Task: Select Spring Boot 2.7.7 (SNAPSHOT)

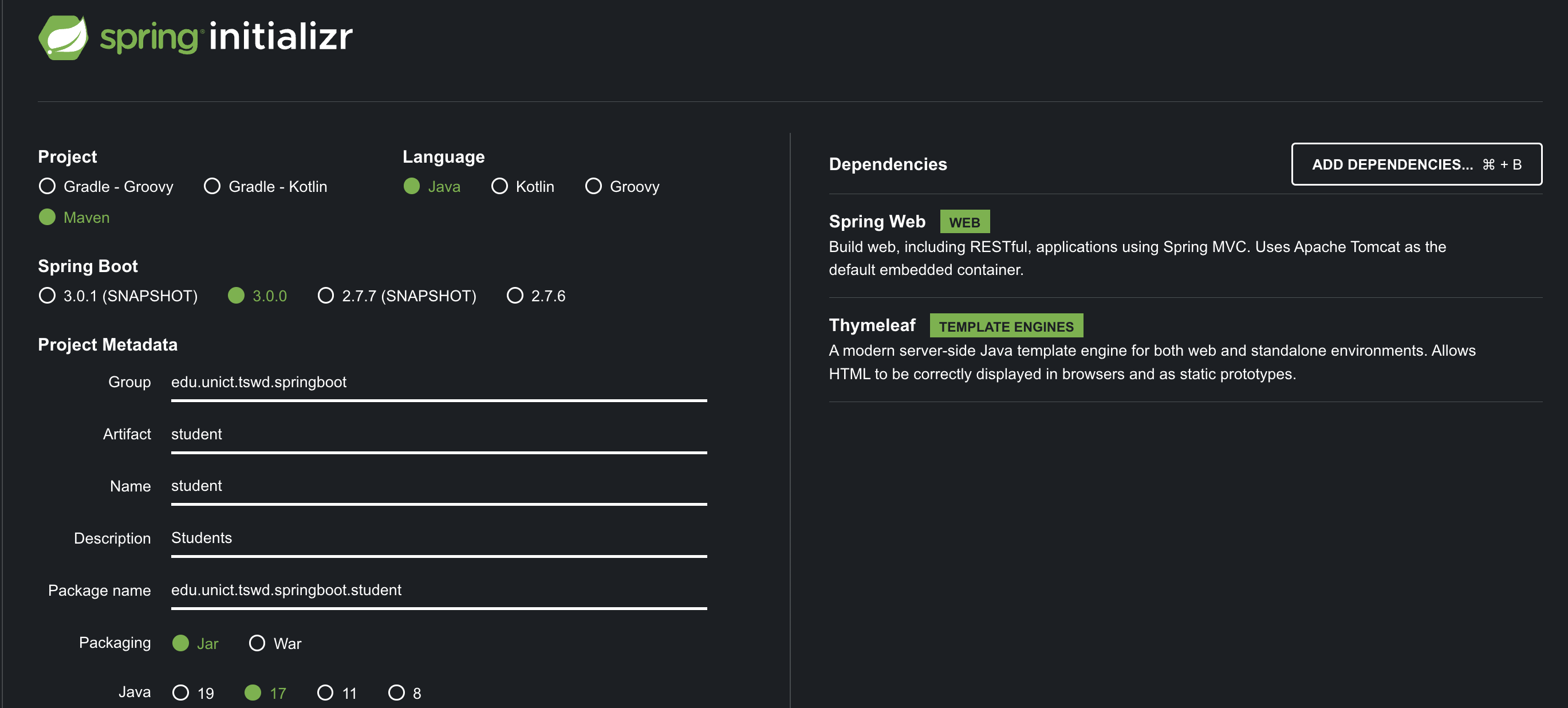Action: coord(326,296)
